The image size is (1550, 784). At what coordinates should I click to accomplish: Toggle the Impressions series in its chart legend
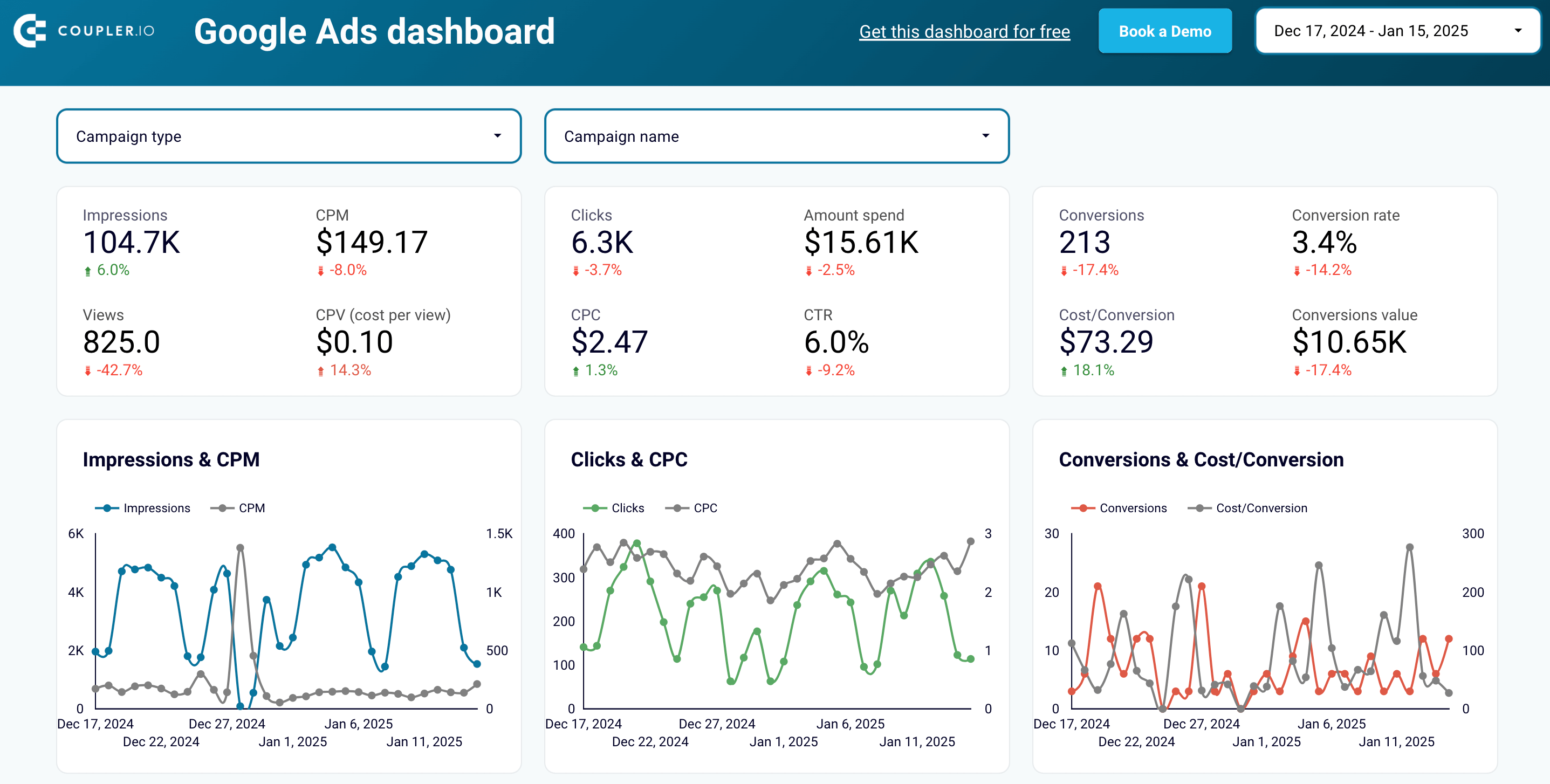145,507
